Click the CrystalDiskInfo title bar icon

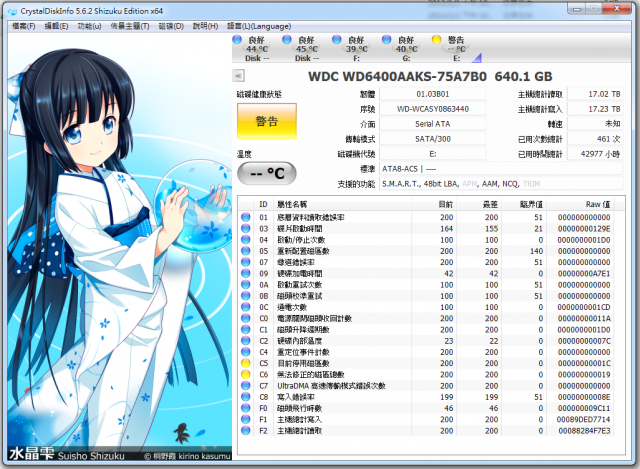tap(12, 12)
